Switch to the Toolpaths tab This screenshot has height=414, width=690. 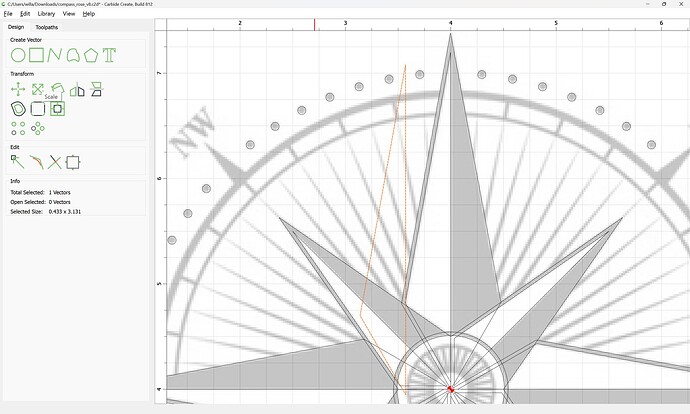pyautogui.click(x=47, y=27)
